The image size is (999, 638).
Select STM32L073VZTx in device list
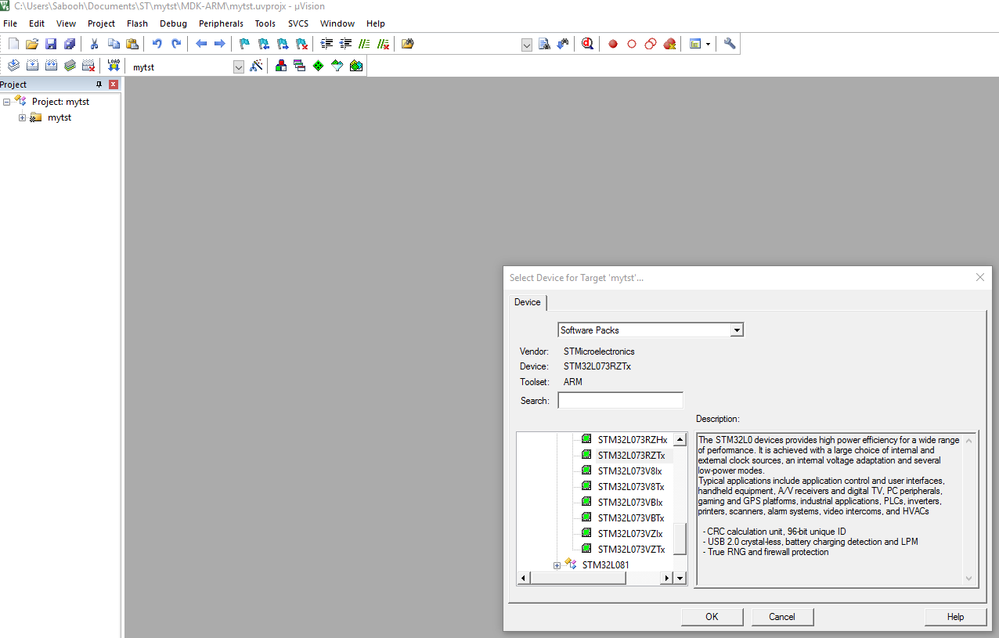pyautogui.click(x=631, y=549)
